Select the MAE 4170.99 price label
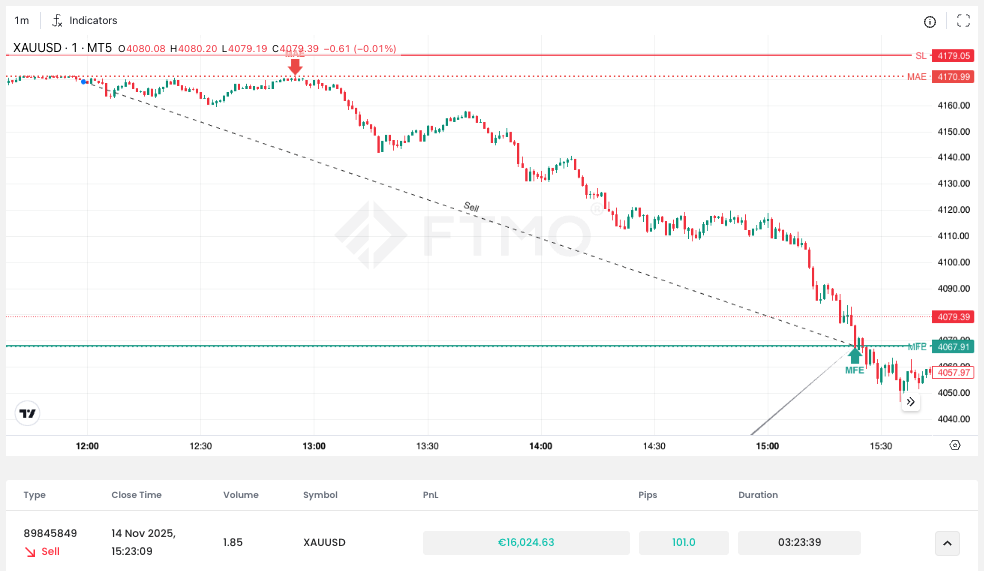Image resolution: width=984 pixels, height=571 pixels. (x=950, y=77)
